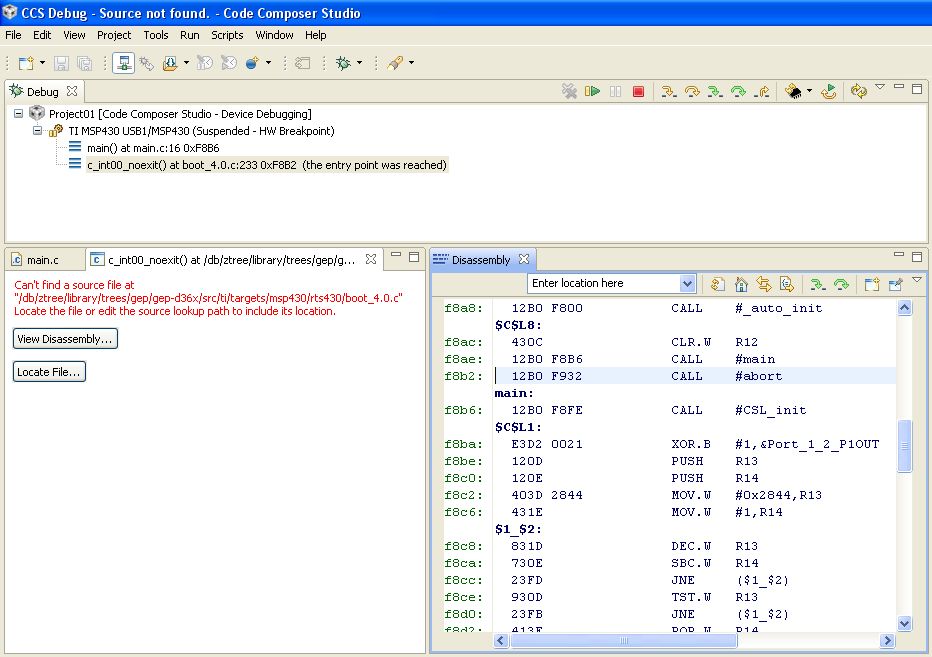The width and height of the screenshot is (932, 657).
Task: Click the View Disassembly... button
Action: coord(65,339)
